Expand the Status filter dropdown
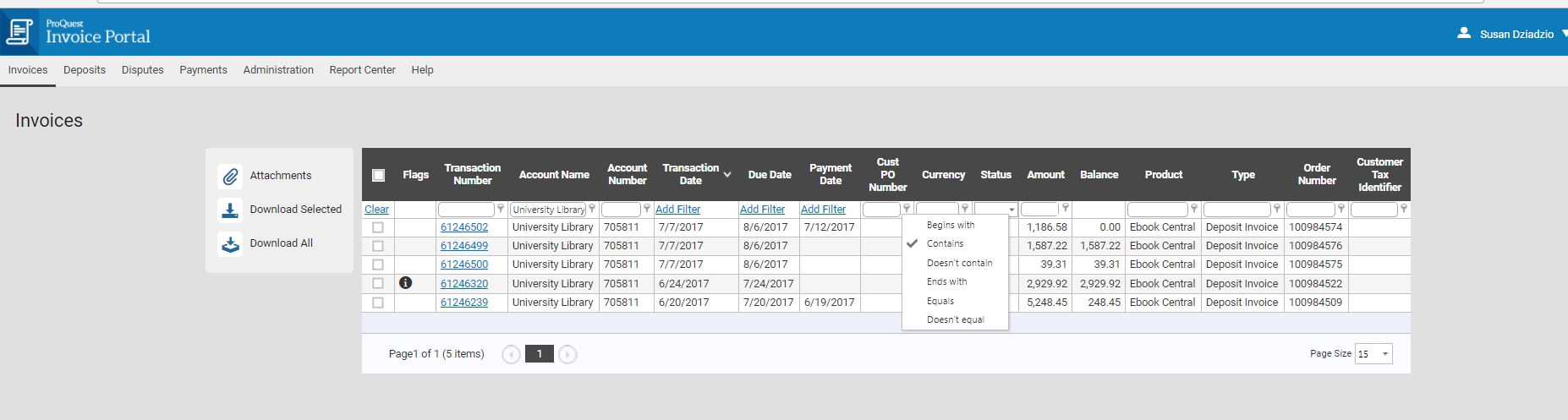1568x420 pixels. click(1012, 210)
